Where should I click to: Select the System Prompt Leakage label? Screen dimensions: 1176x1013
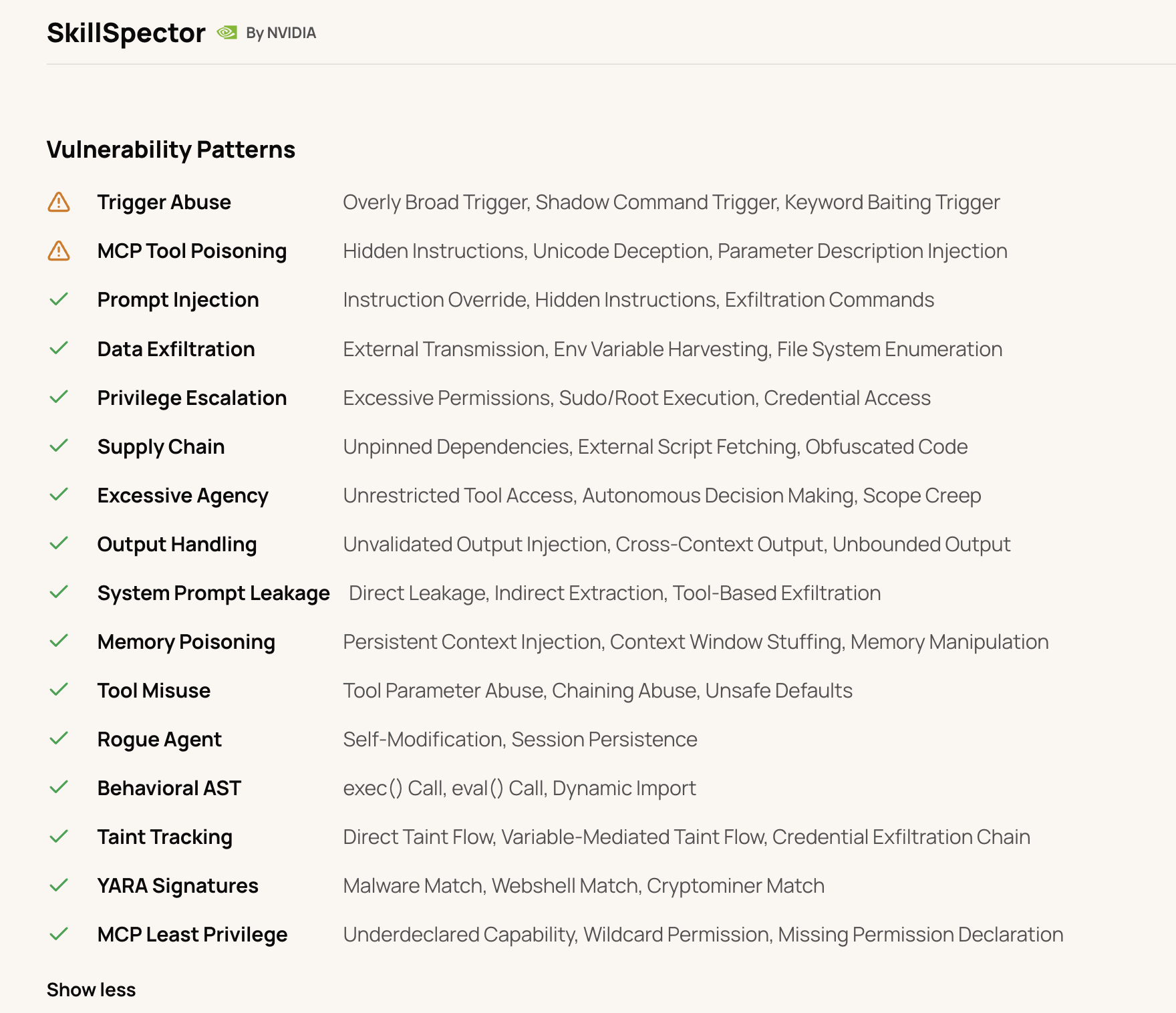pyautogui.click(x=214, y=593)
